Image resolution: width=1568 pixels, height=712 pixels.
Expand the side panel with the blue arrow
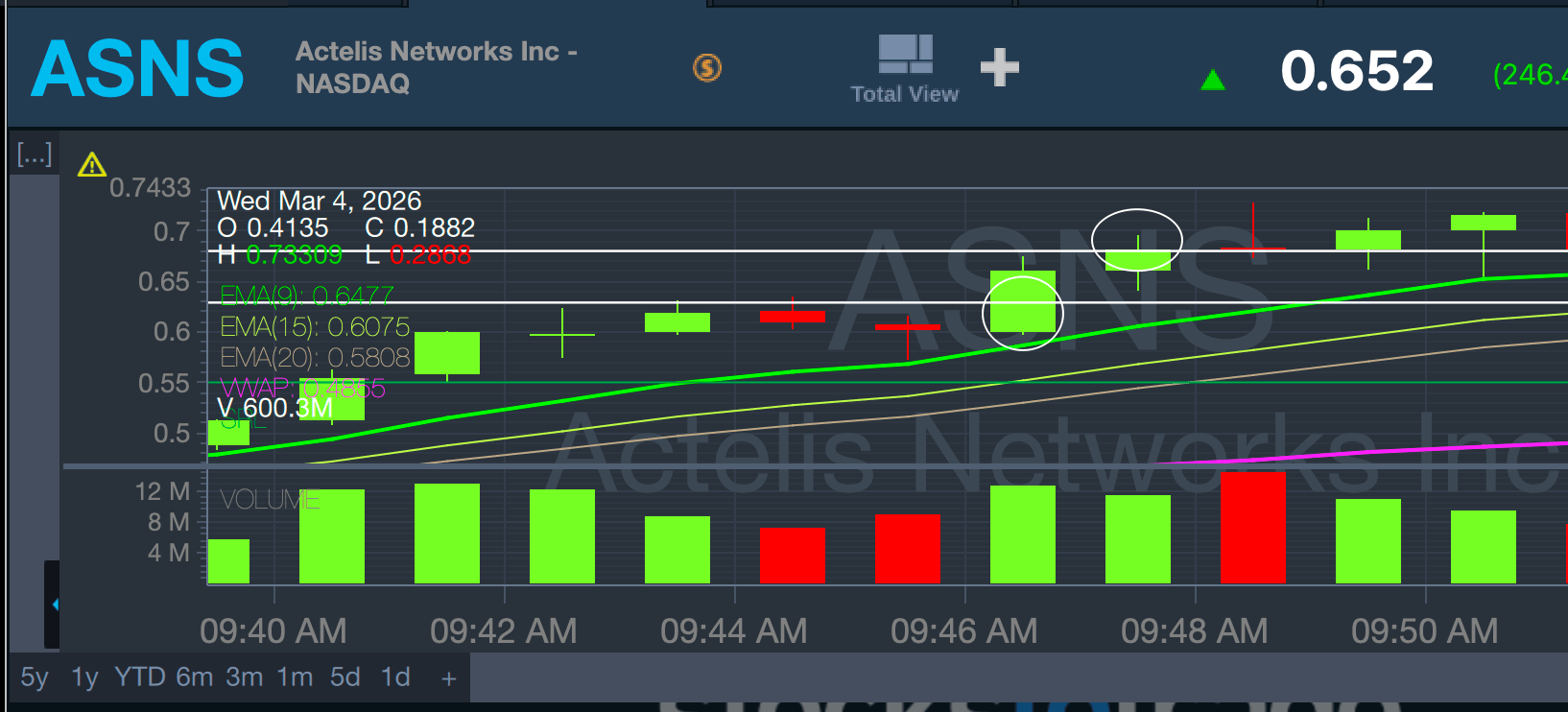point(53,605)
